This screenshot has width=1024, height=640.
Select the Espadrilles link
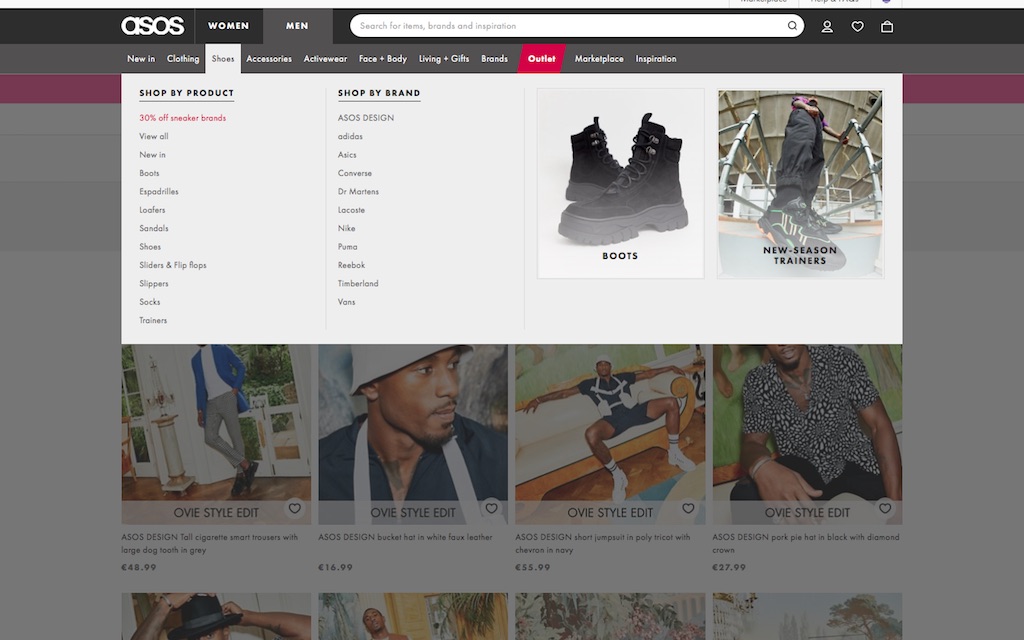coord(159,191)
